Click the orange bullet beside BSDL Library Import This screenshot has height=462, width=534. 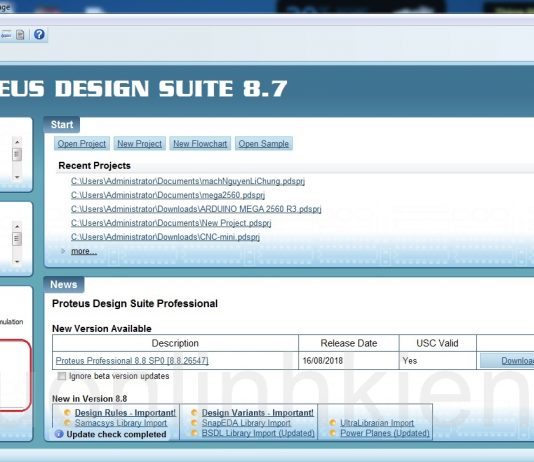point(194,433)
